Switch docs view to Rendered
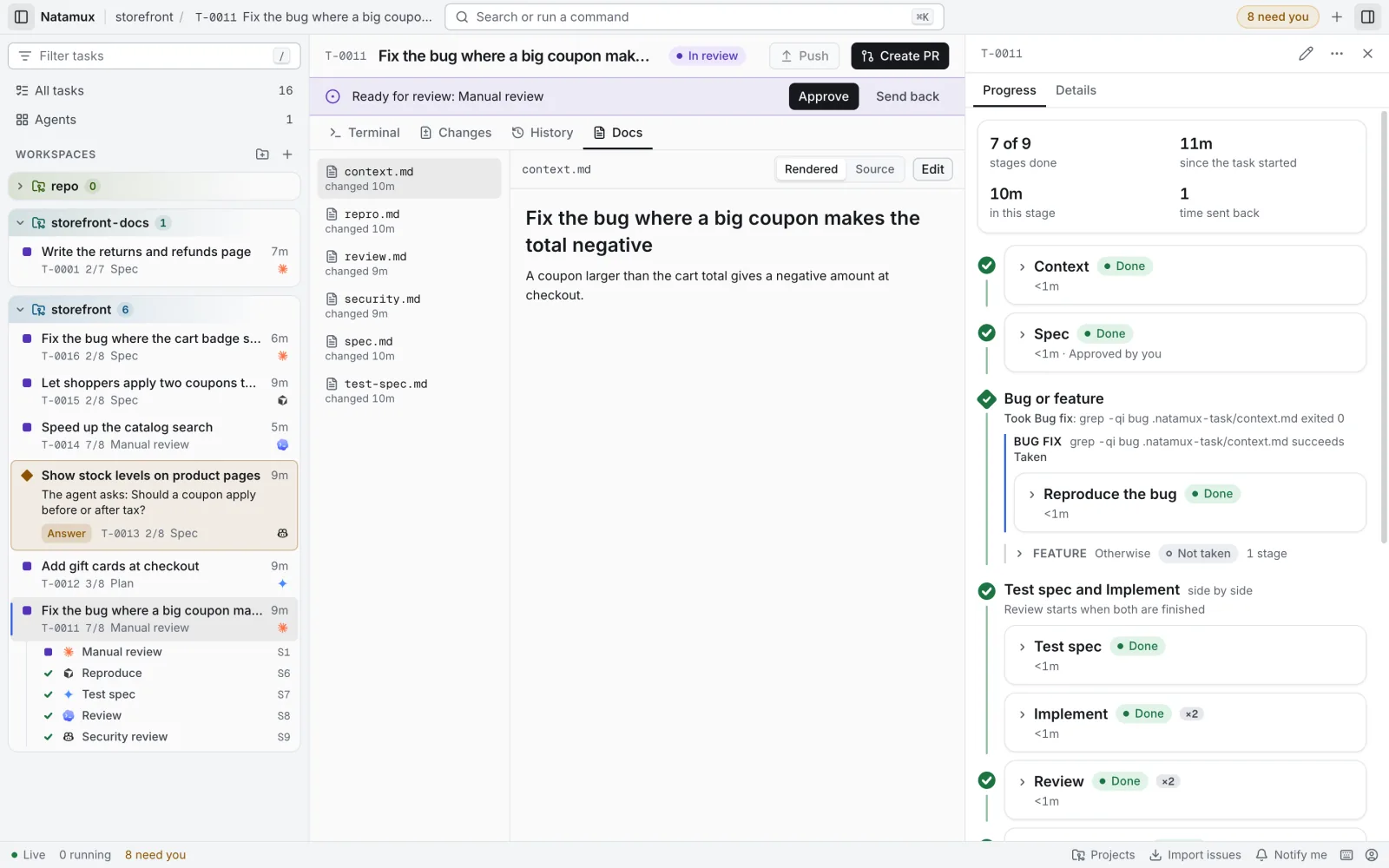The width and height of the screenshot is (1389, 868). 811,169
